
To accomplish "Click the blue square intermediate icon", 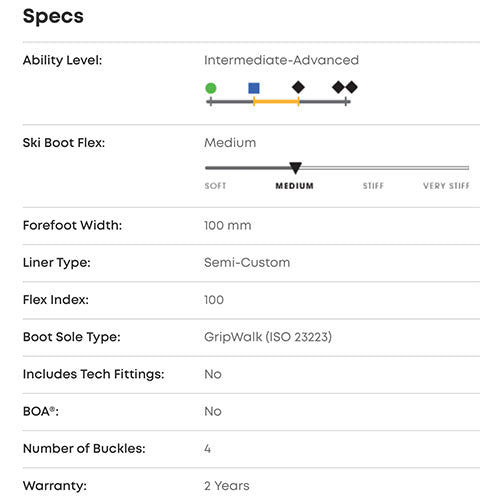I will click(x=254, y=88).
